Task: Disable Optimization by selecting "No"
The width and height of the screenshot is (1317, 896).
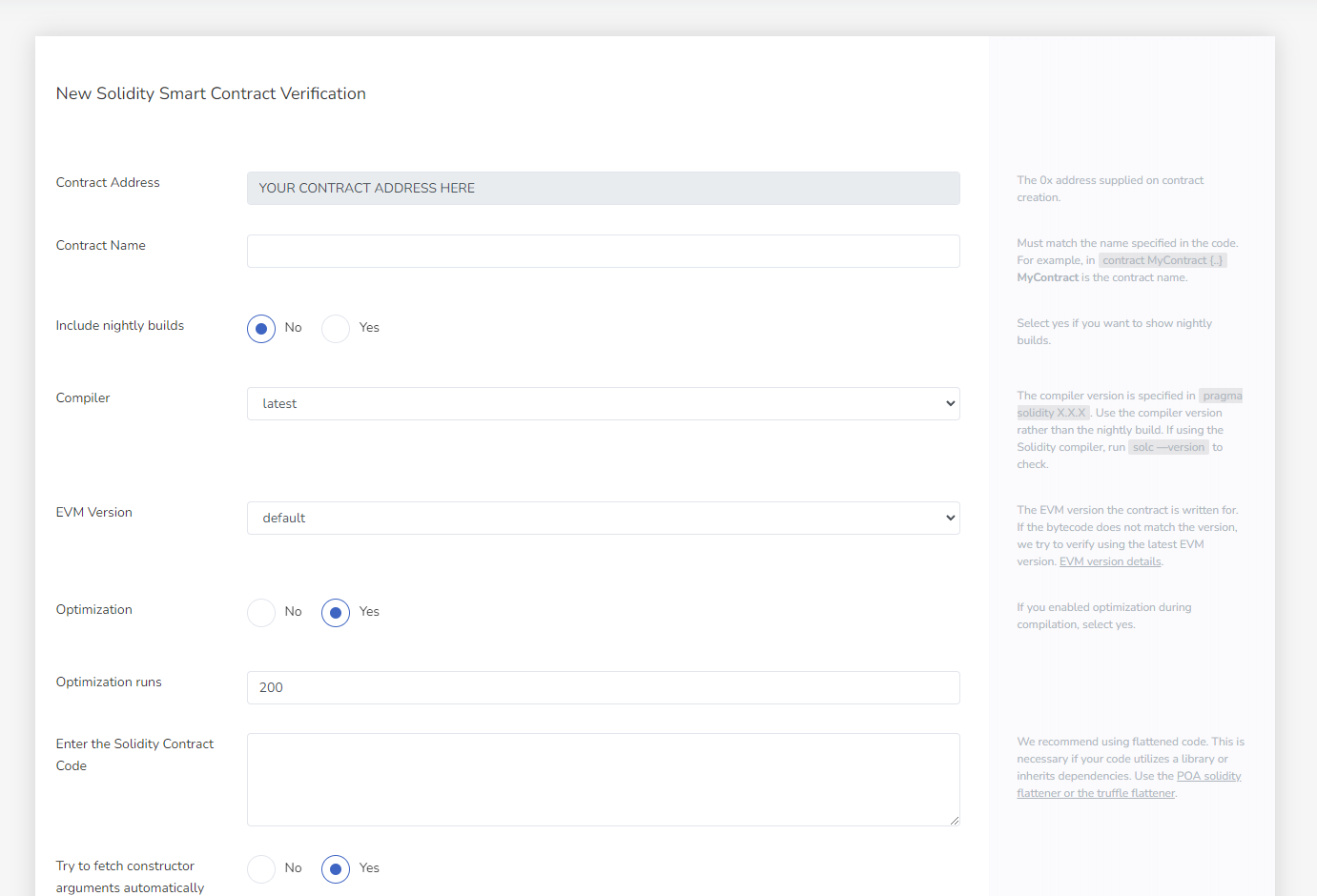Action: tap(261, 612)
